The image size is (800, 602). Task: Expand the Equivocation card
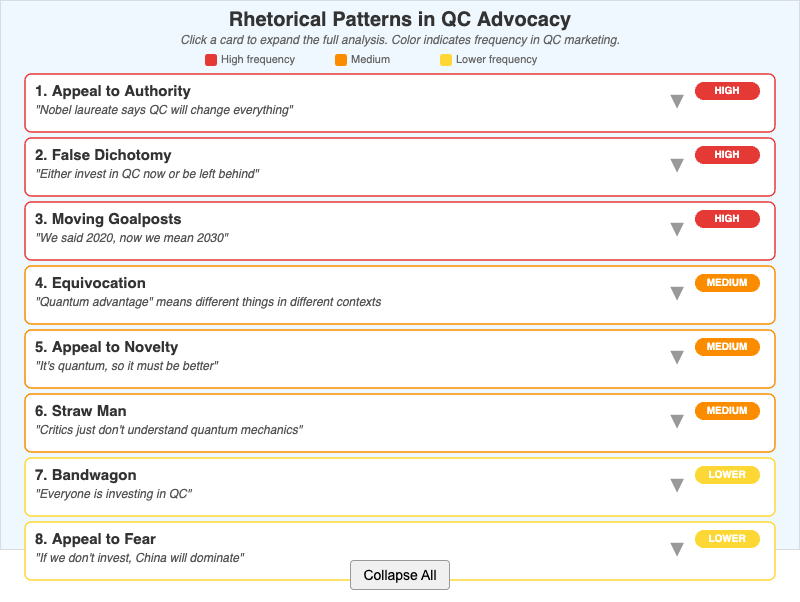coord(677,292)
